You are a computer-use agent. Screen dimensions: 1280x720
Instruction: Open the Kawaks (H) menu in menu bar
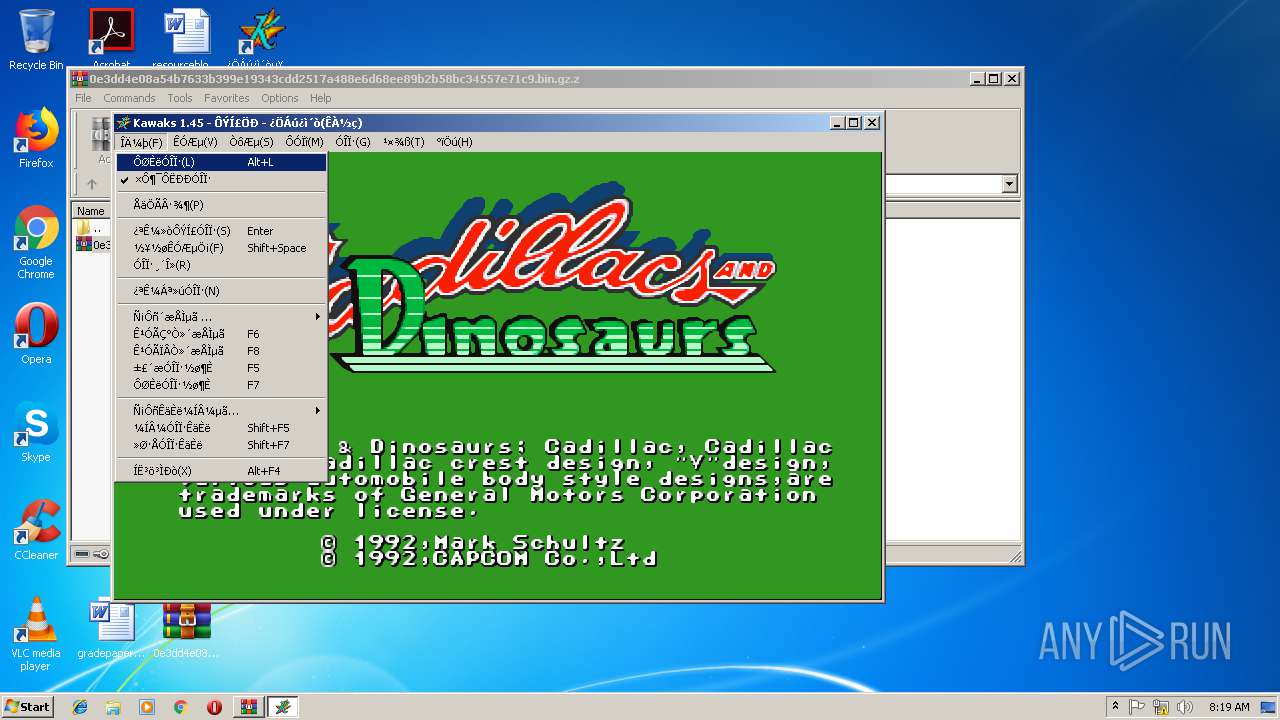click(x=454, y=142)
